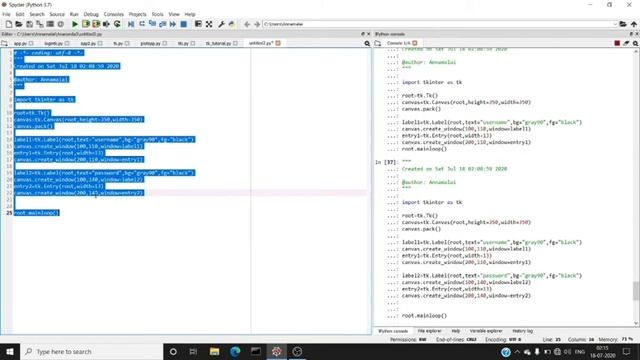Click Run cell and advance icon
Screen dimensions: 640x360
[96, 24]
